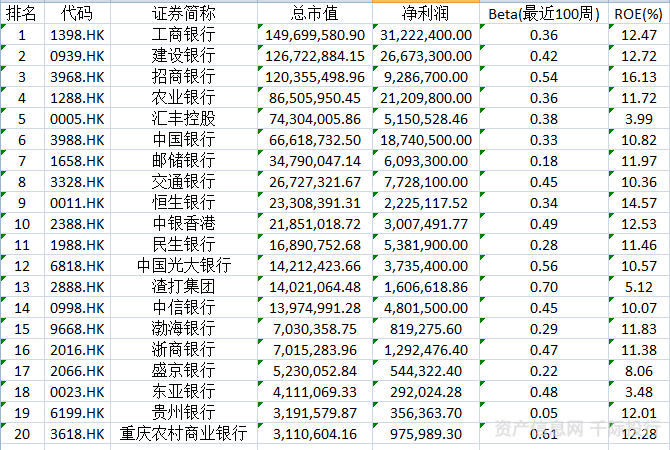Select ROE value 5.12

click(x=639, y=286)
